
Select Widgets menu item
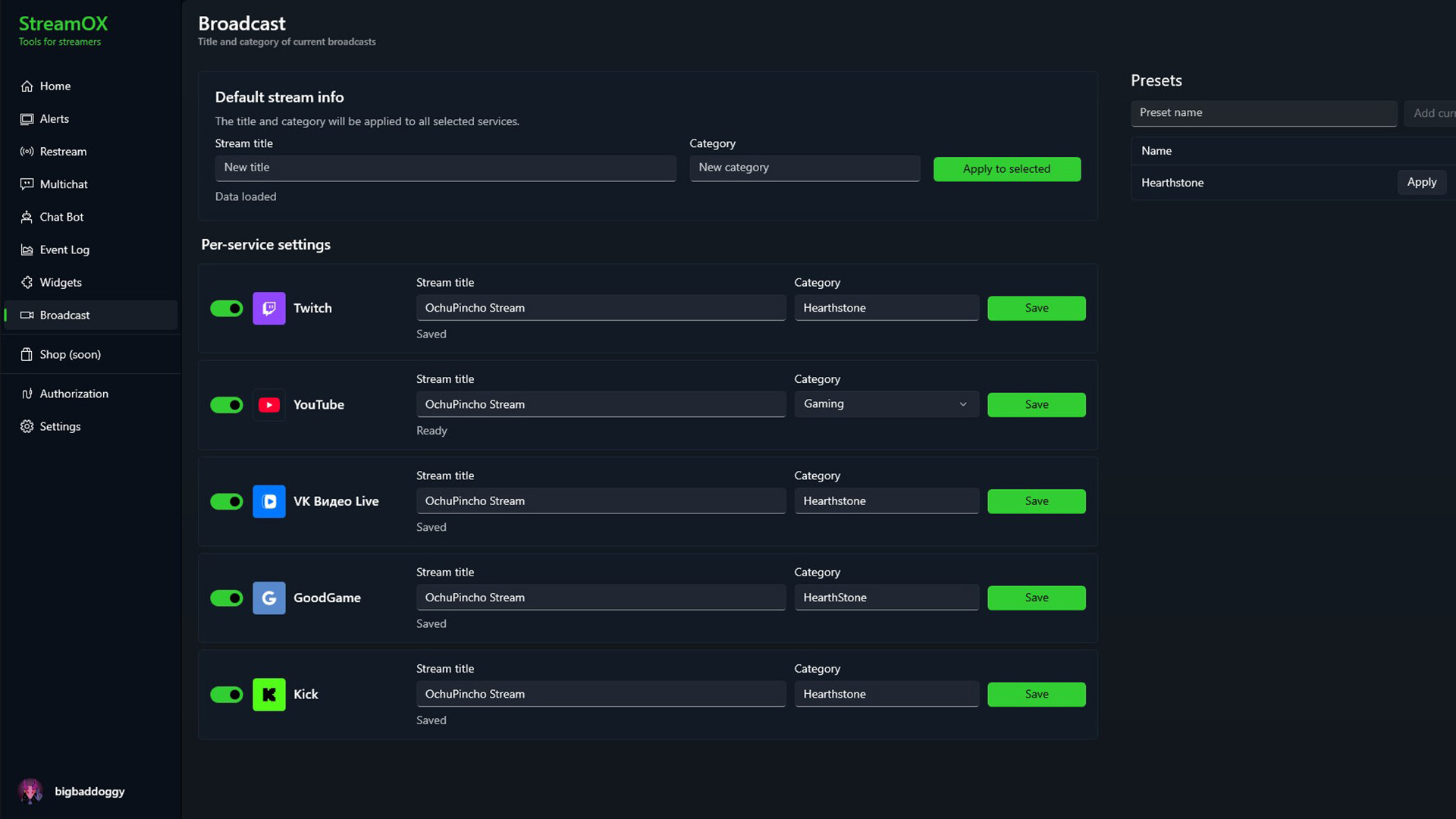coord(91,282)
